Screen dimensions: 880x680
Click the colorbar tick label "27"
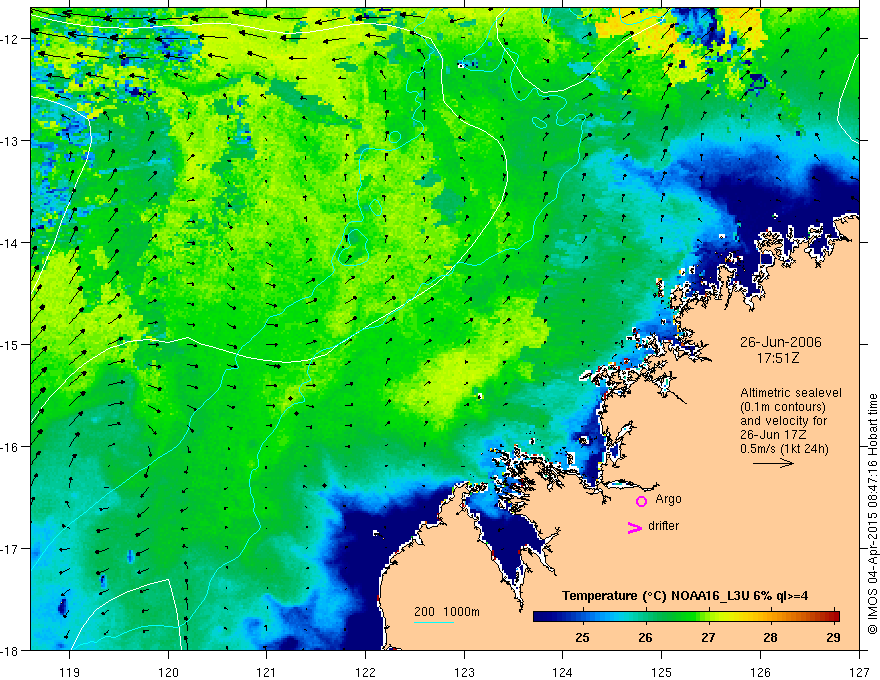708,637
